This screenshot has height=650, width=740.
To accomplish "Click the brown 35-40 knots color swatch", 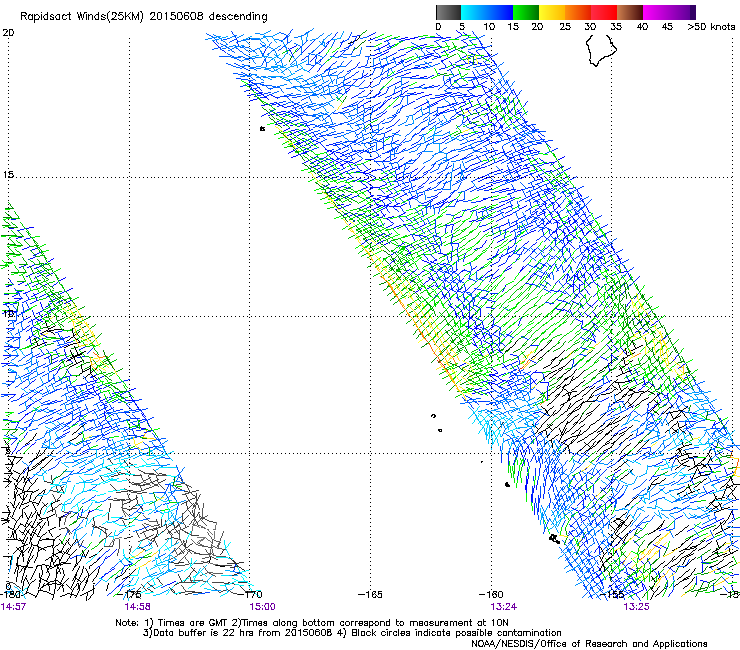I will (630, 12).
